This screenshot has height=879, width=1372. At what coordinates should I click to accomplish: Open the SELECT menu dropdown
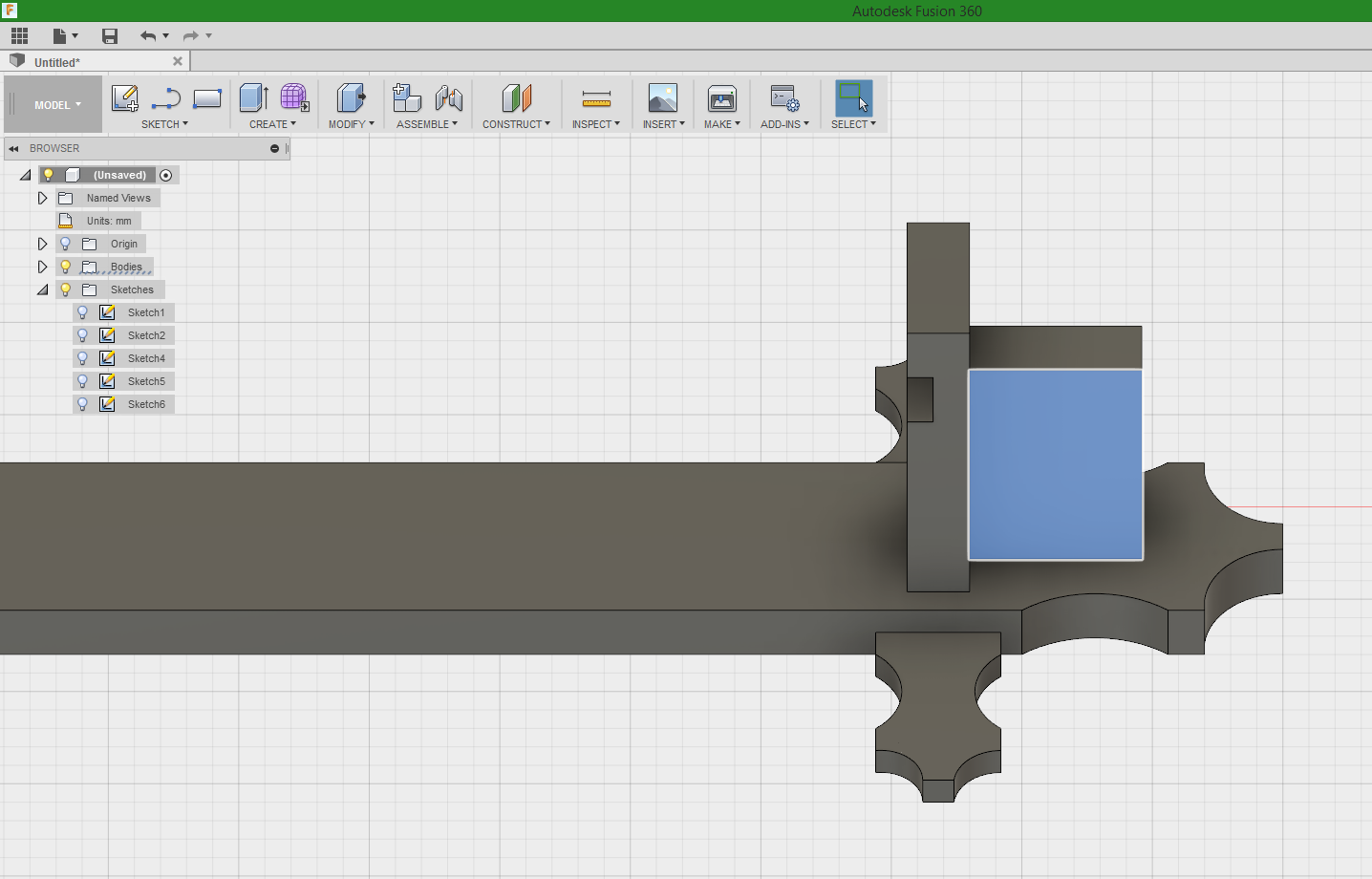pyautogui.click(x=853, y=124)
